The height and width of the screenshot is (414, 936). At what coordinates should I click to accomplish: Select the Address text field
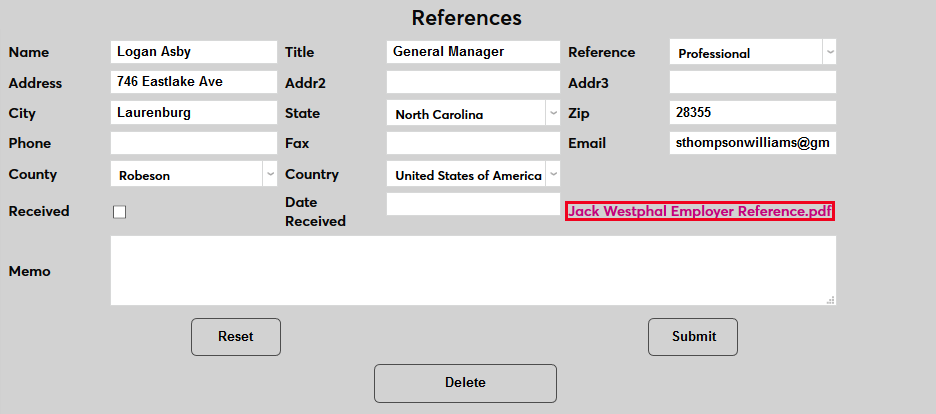tap(193, 82)
